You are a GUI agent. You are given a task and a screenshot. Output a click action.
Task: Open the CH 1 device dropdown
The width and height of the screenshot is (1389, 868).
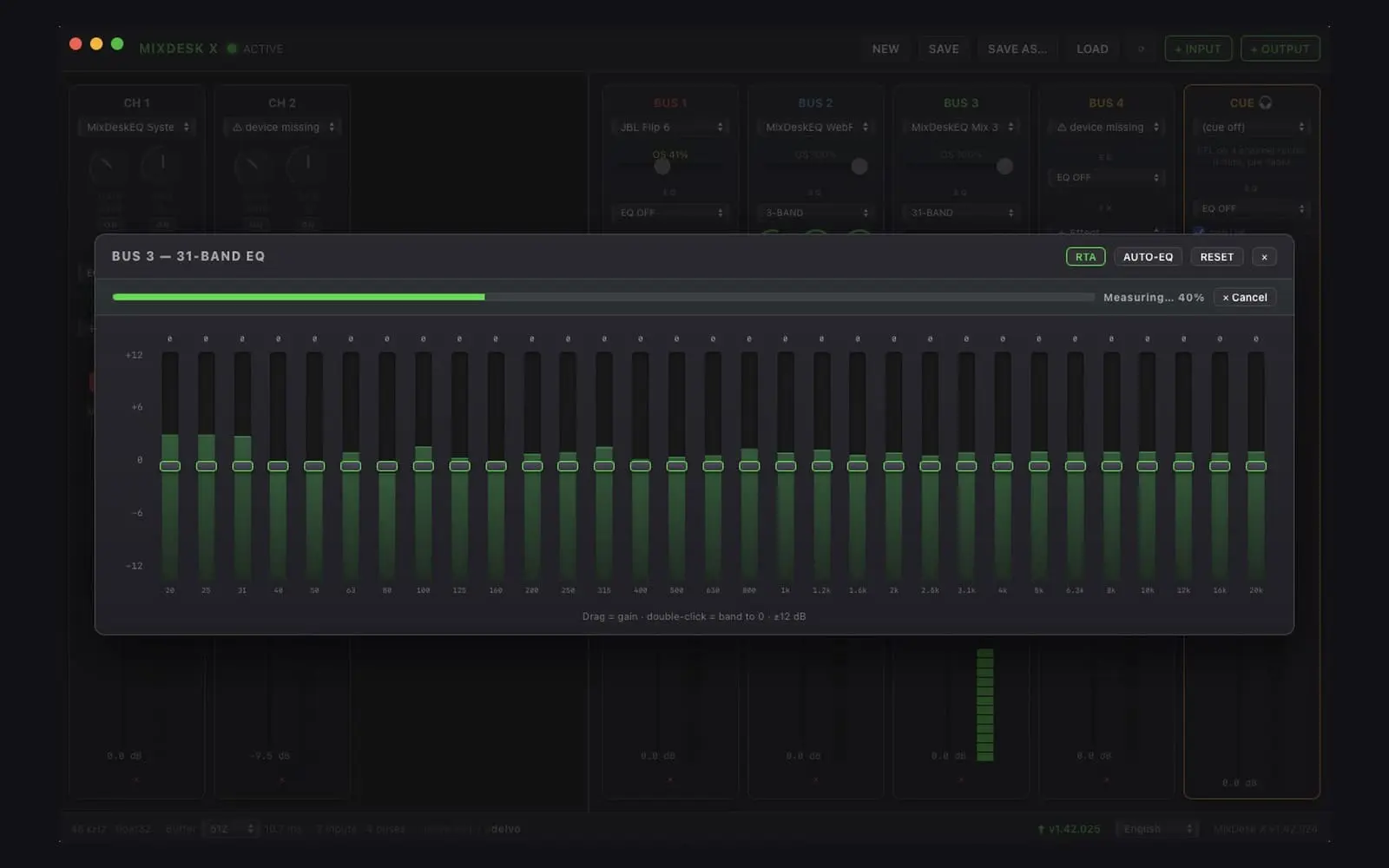click(136, 127)
